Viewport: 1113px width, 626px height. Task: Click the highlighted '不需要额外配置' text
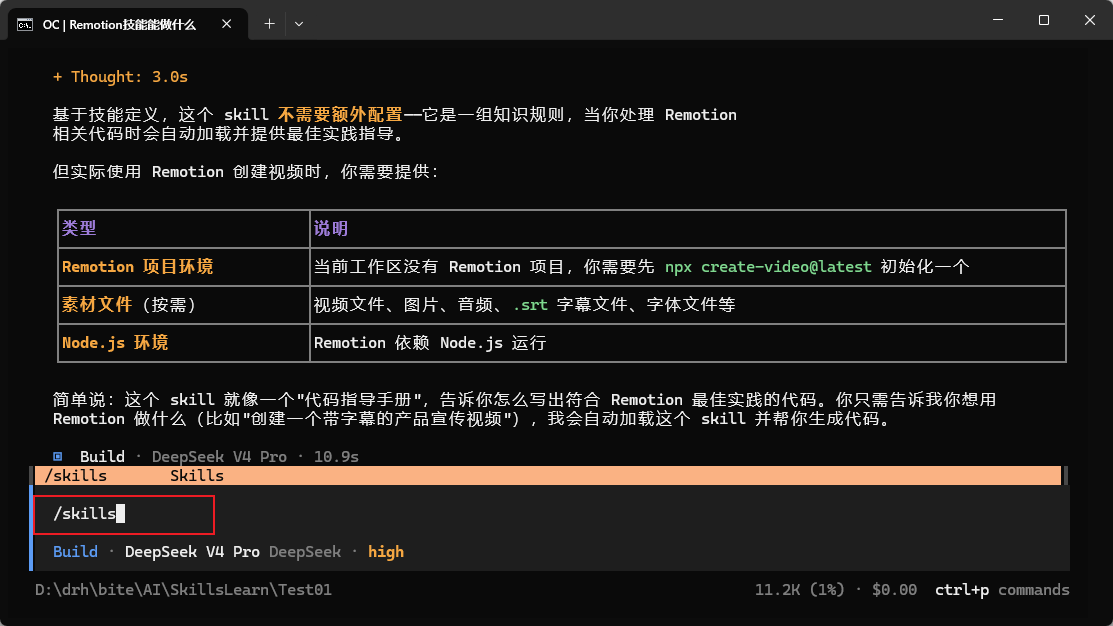pyautogui.click(x=340, y=114)
